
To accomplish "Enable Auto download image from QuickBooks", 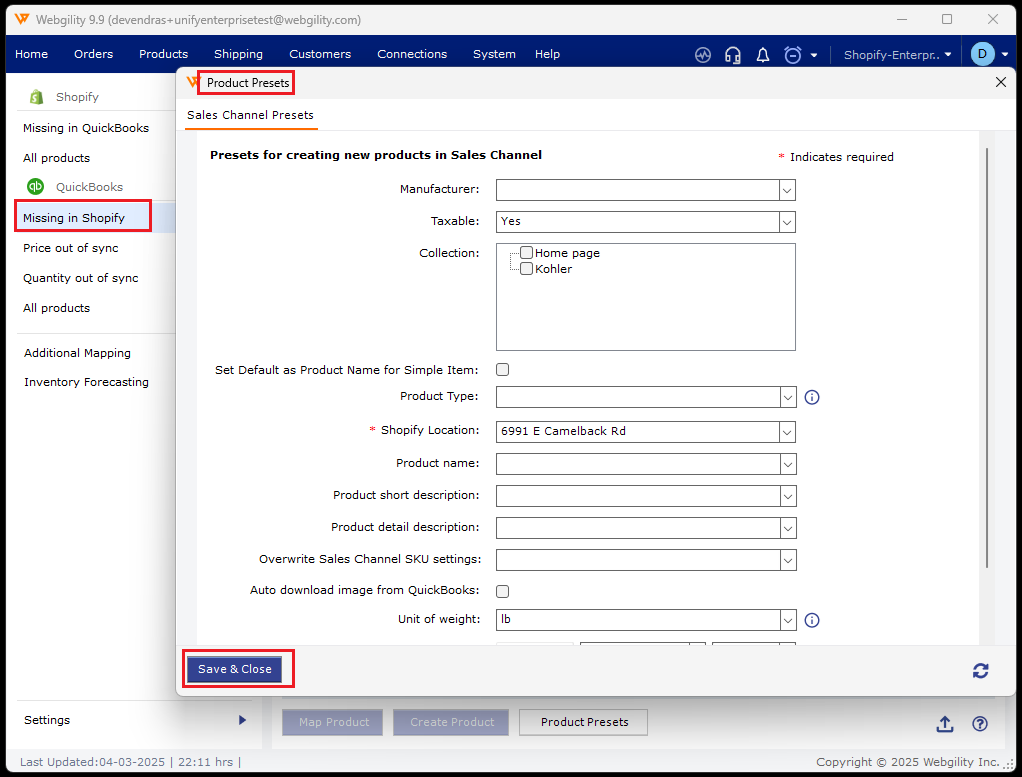I will [503, 591].
